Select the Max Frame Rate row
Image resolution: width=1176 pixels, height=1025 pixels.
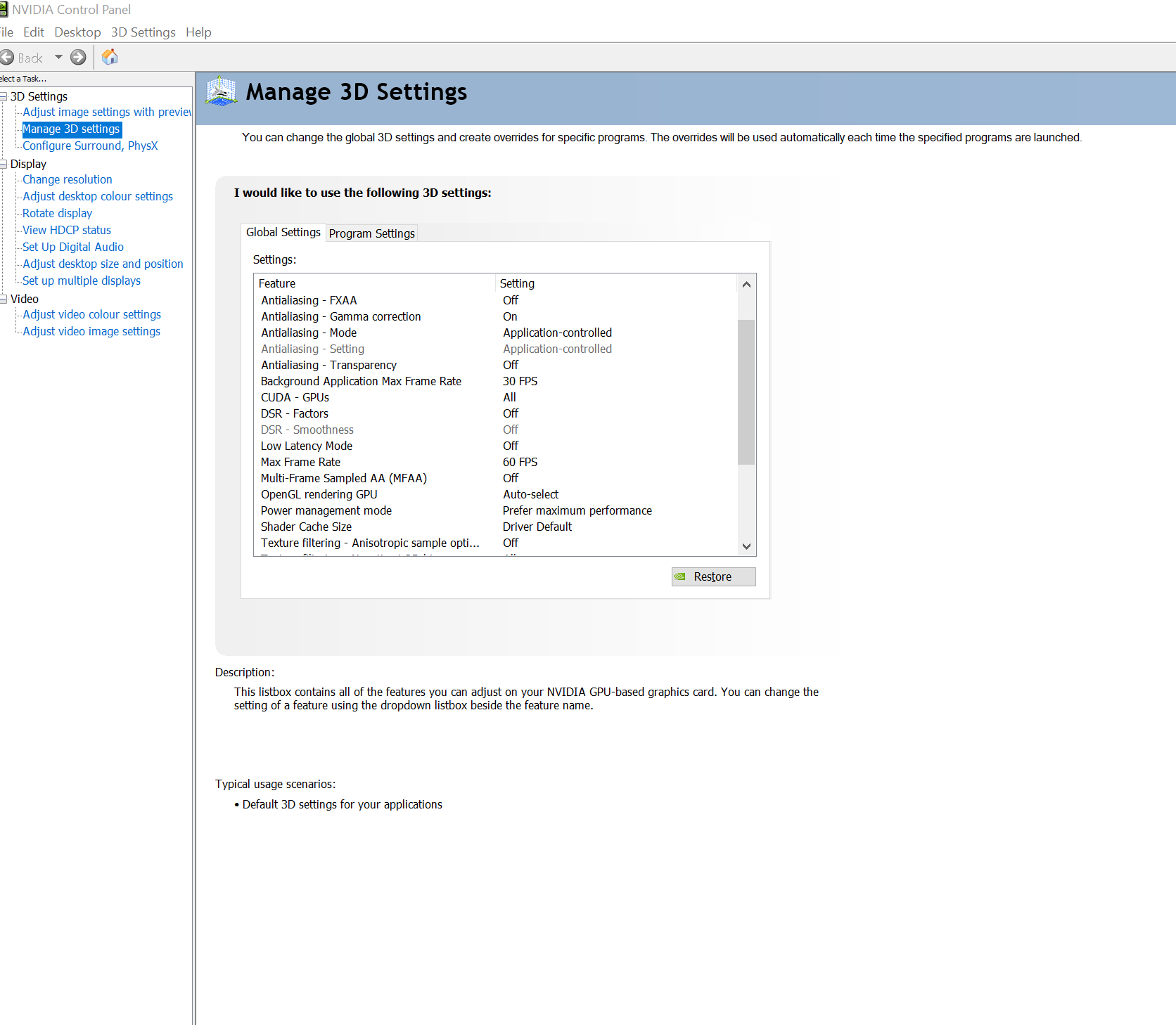[497, 462]
